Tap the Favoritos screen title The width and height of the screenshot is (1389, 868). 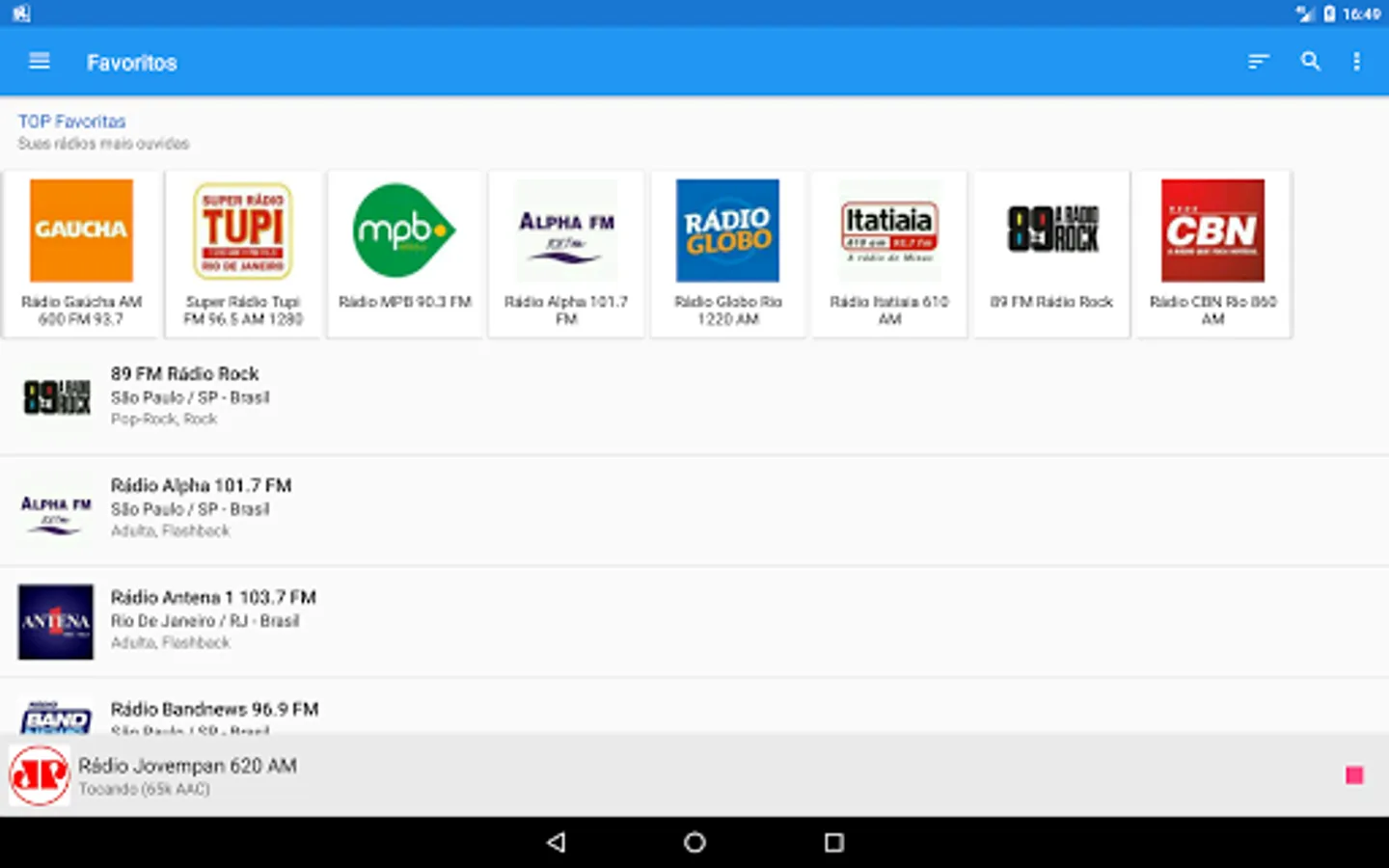point(132,63)
